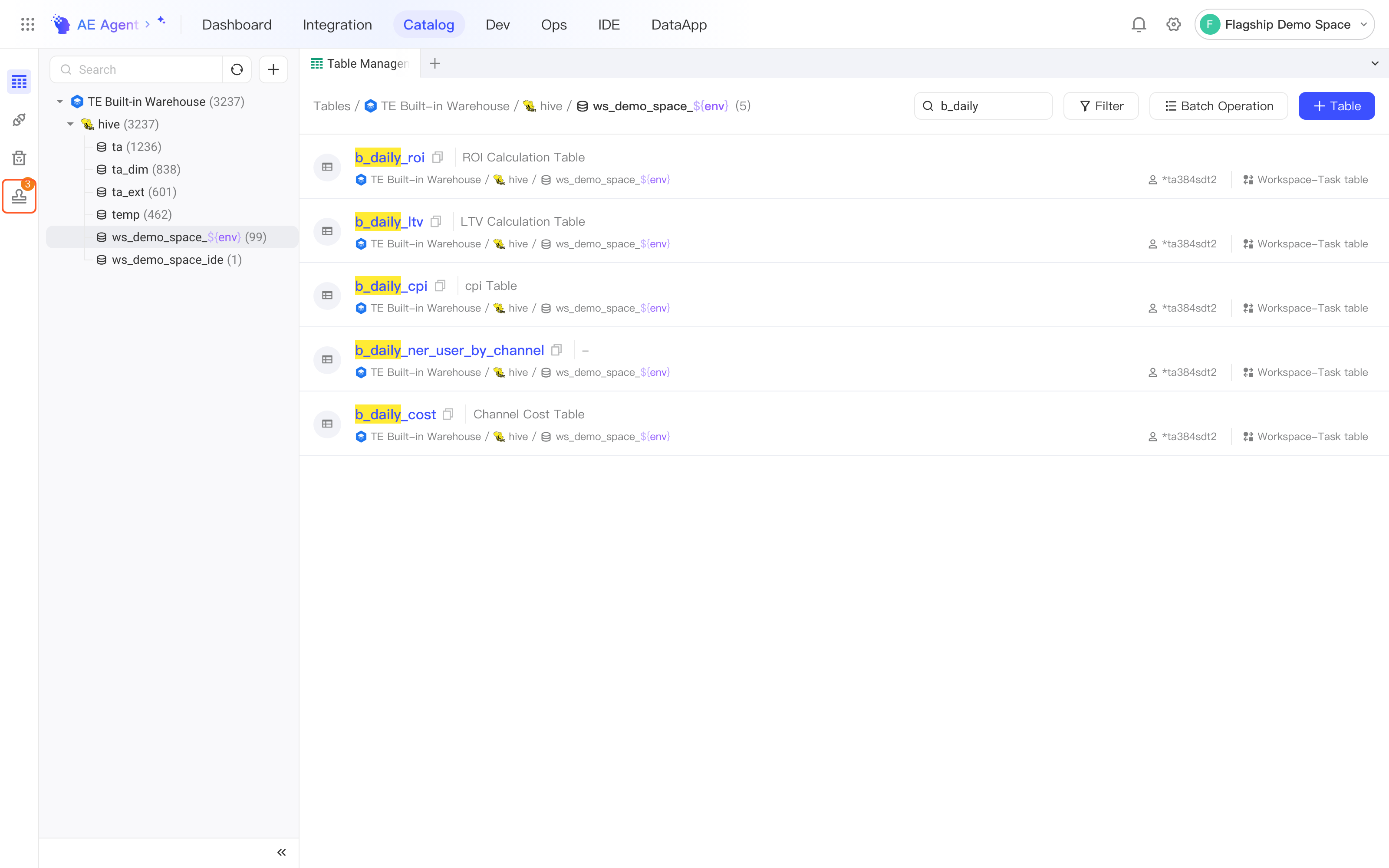Image resolution: width=1389 pixels, height=868 pixels.
Task: Focus the tree Search field
Action: point(137,69)
